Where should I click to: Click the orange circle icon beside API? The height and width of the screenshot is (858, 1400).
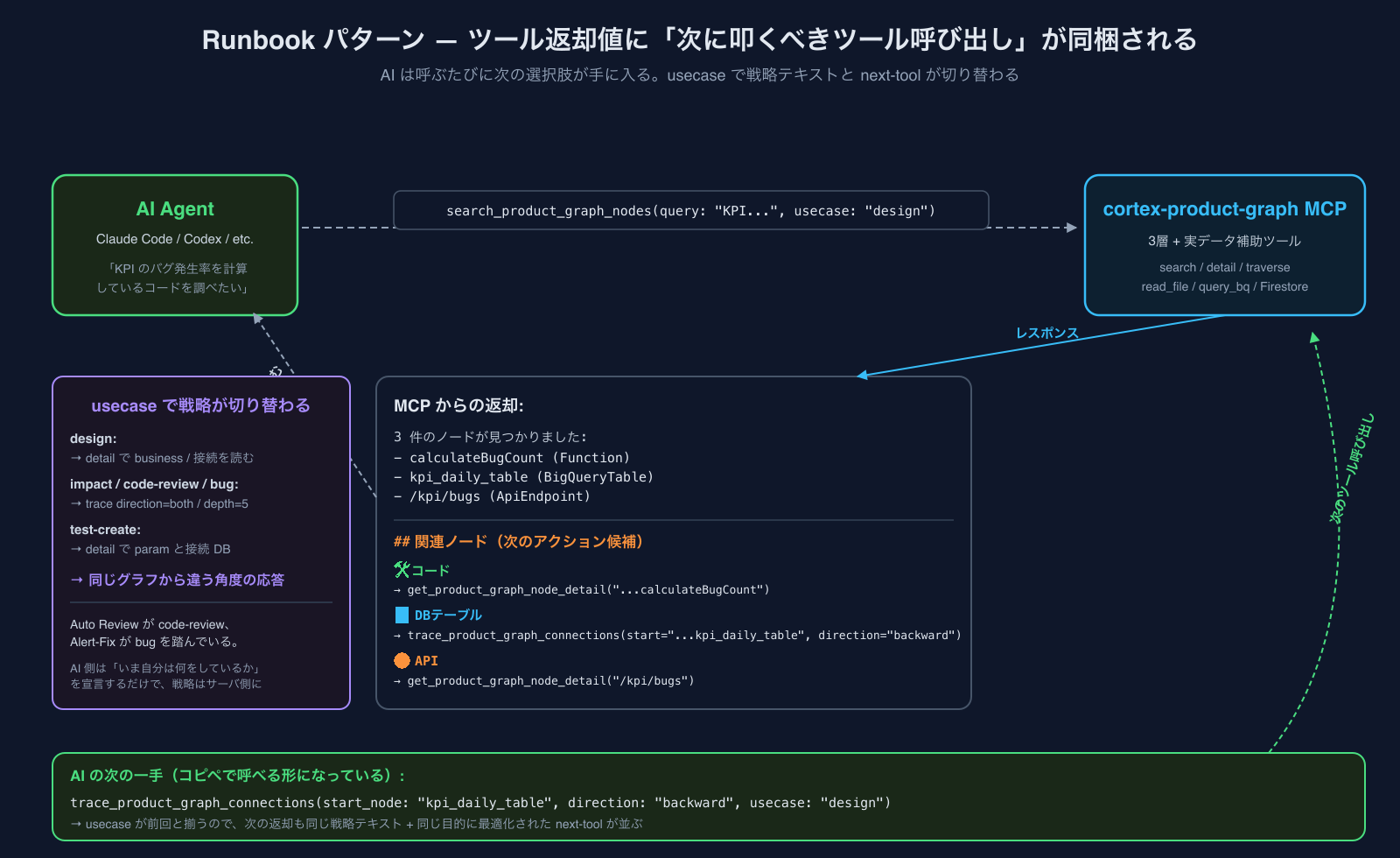(x=402, y=660)
